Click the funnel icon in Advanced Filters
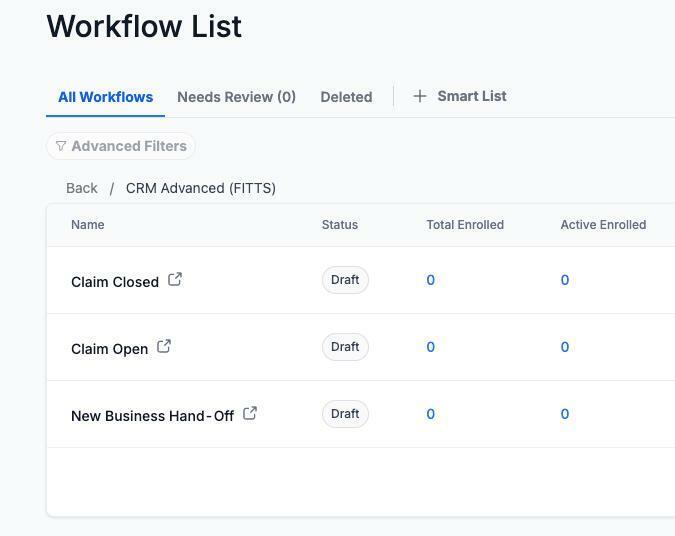This screenshot has width=675, height=536. pos(61,146)
